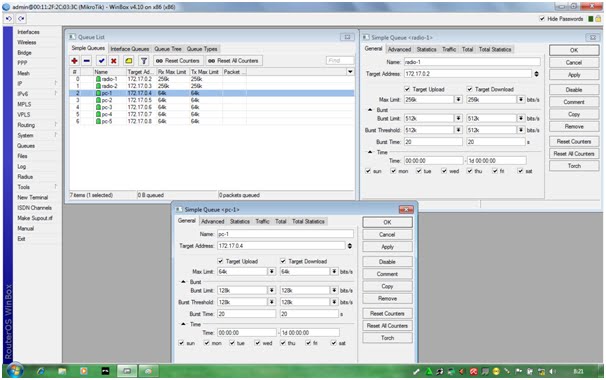Collapse the Burst section in pc-1 window
The width and height of the screenshot is (606, 380).
(184, 282)
